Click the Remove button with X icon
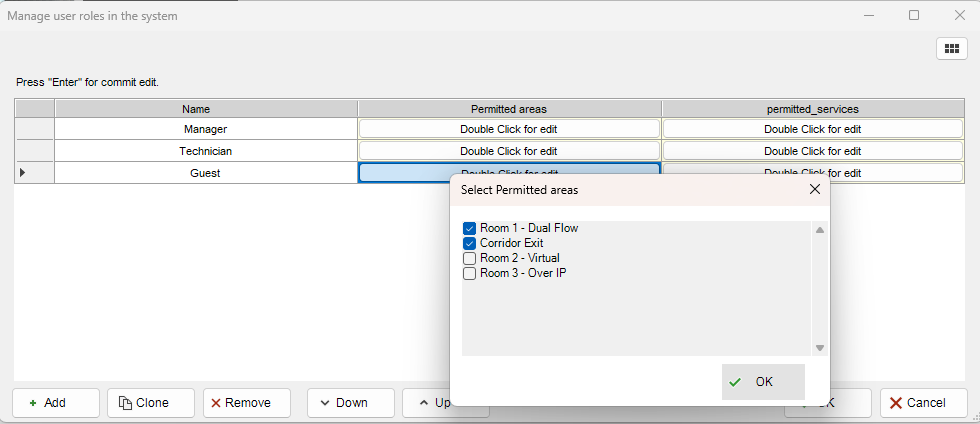Screen dimensions: 980x424 click(246, 403)
